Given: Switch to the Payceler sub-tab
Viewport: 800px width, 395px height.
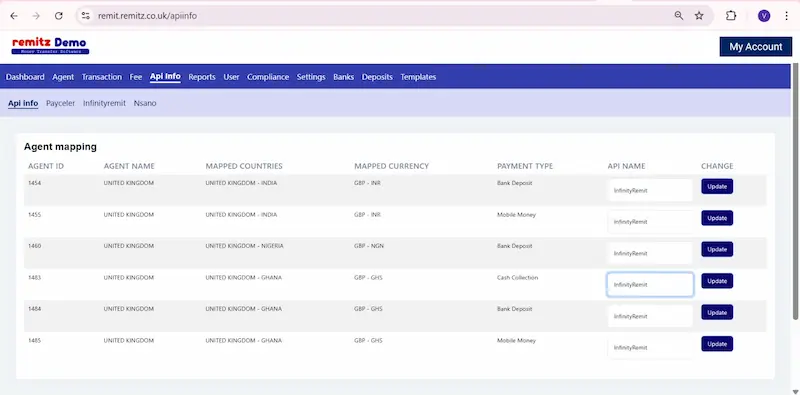Looking at the screenshot, I should (60, 103).
